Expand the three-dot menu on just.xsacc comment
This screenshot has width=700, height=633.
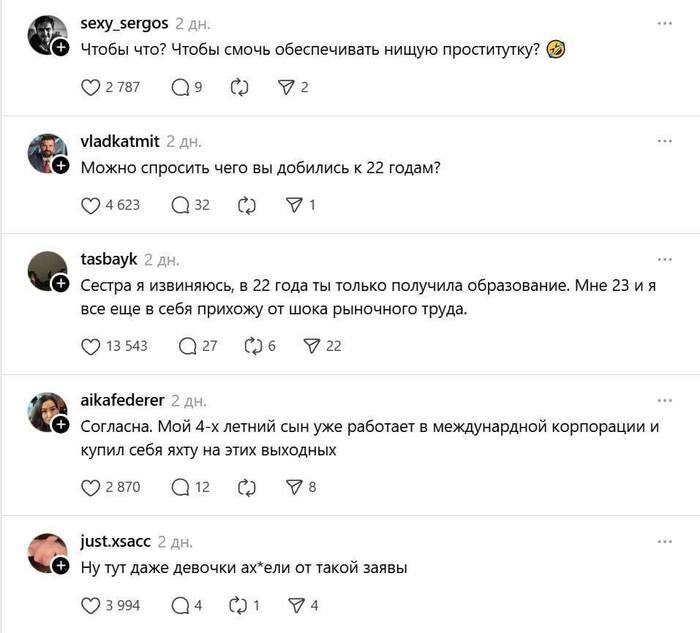(665, 541)
